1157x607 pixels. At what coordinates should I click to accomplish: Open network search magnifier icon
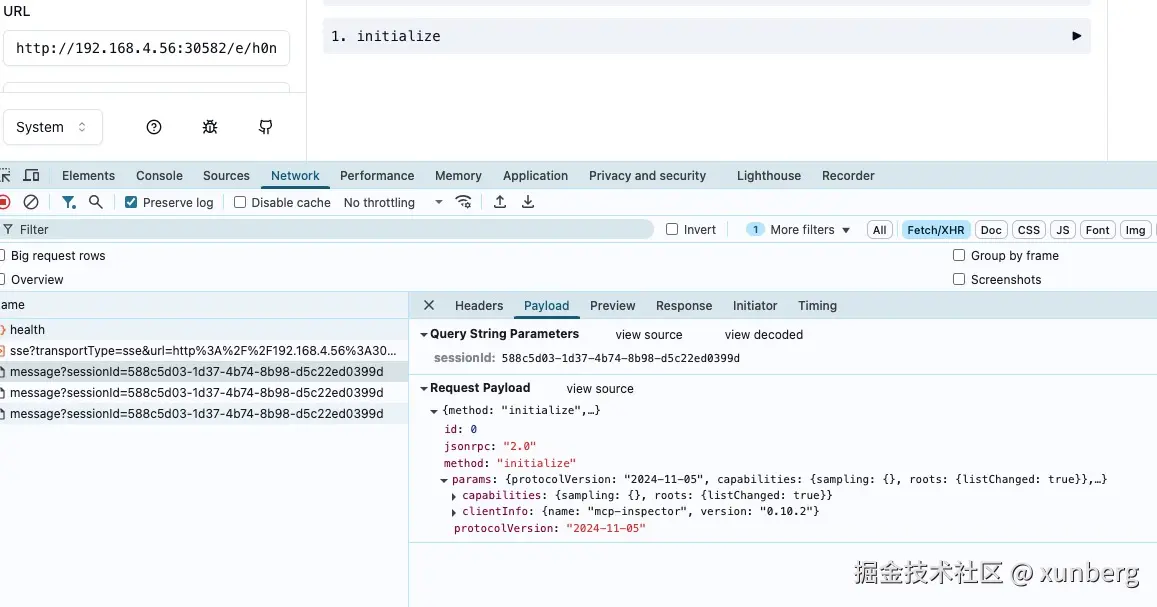click(96, 202)
